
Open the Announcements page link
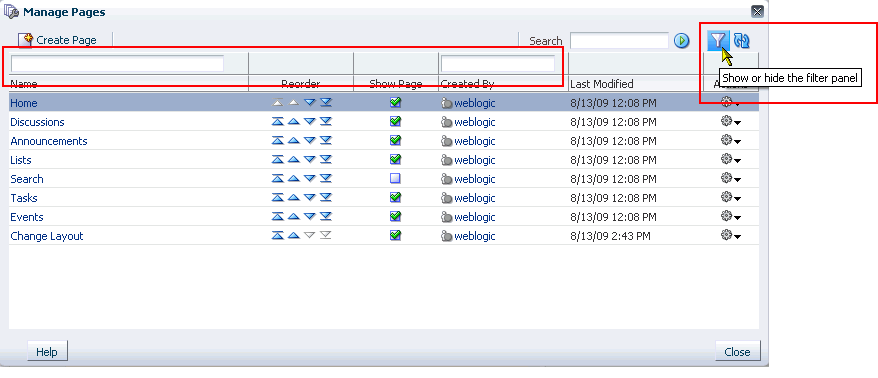click(49, 141)
